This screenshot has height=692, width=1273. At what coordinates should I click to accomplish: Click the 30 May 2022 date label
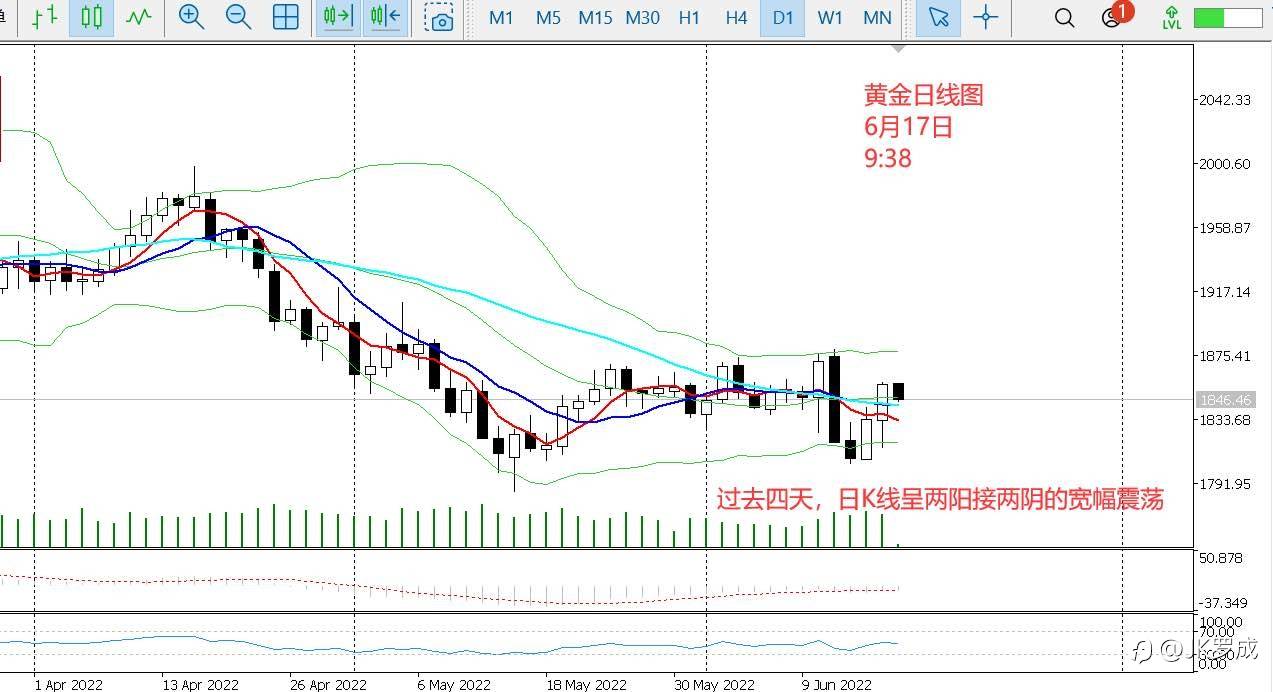(x=715, y=685)
